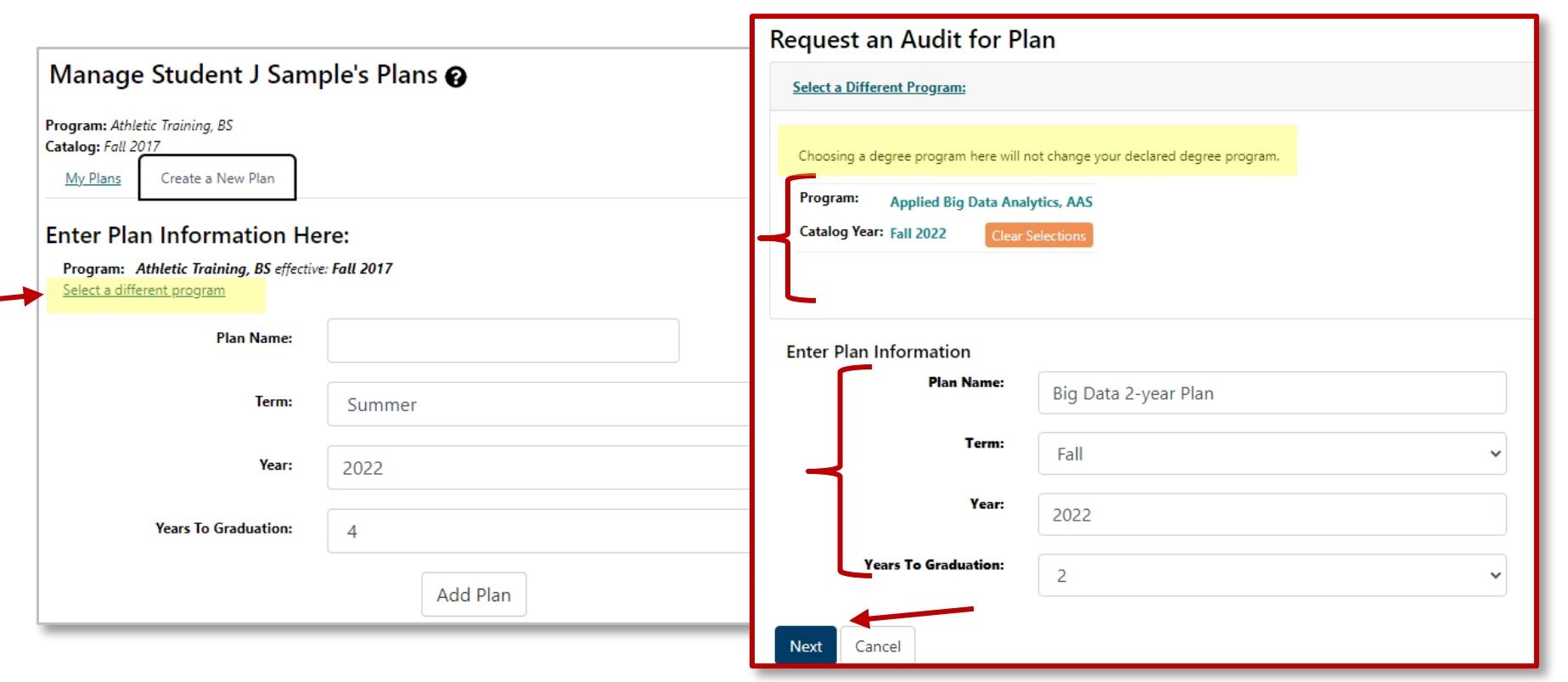Click the Applied Big Data Analytics, AAS program
The height and width of the screenshot is (682, 1568).
coord(991,202)
